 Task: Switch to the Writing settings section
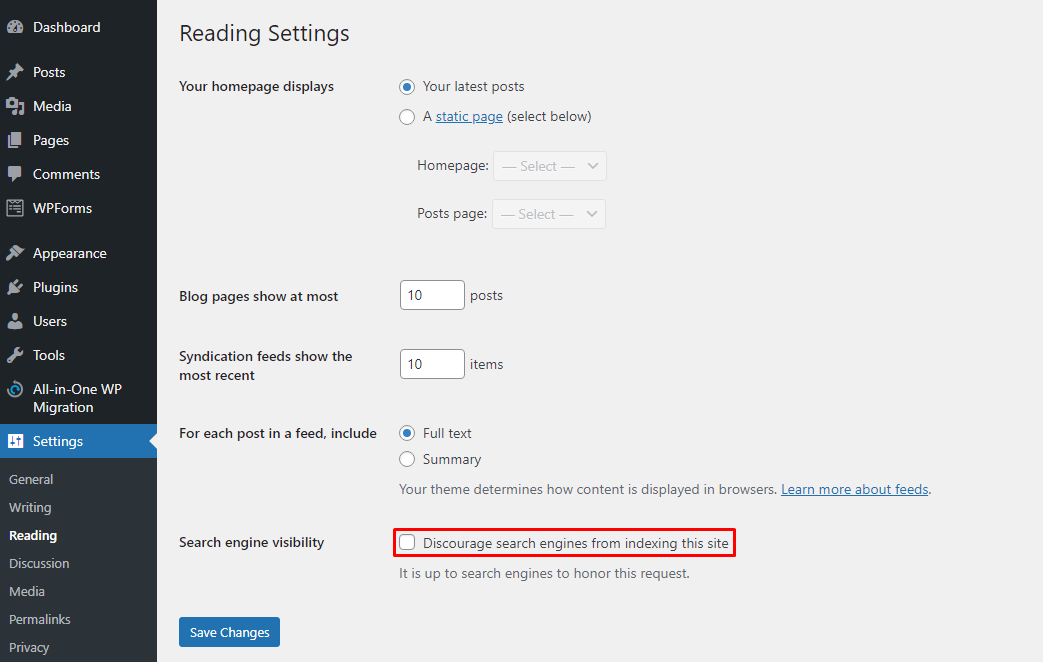tap(29, 507)
